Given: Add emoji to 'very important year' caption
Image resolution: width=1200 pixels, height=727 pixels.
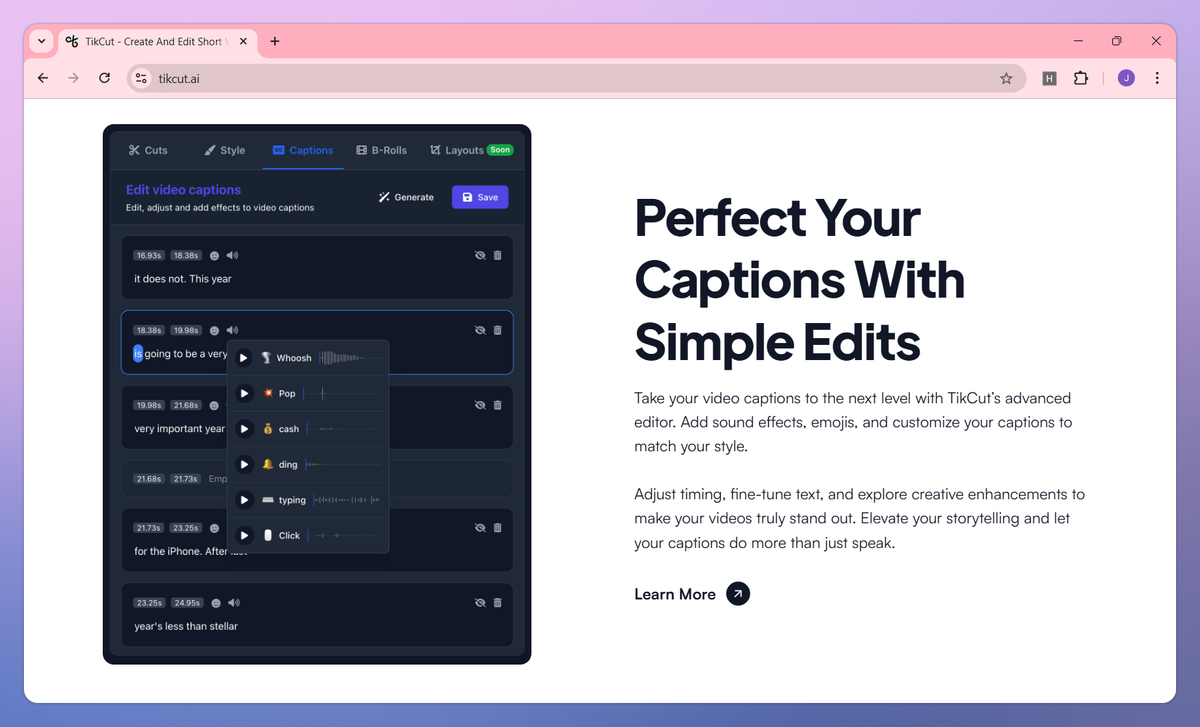Looking at the screenshot, I should 214,405.
